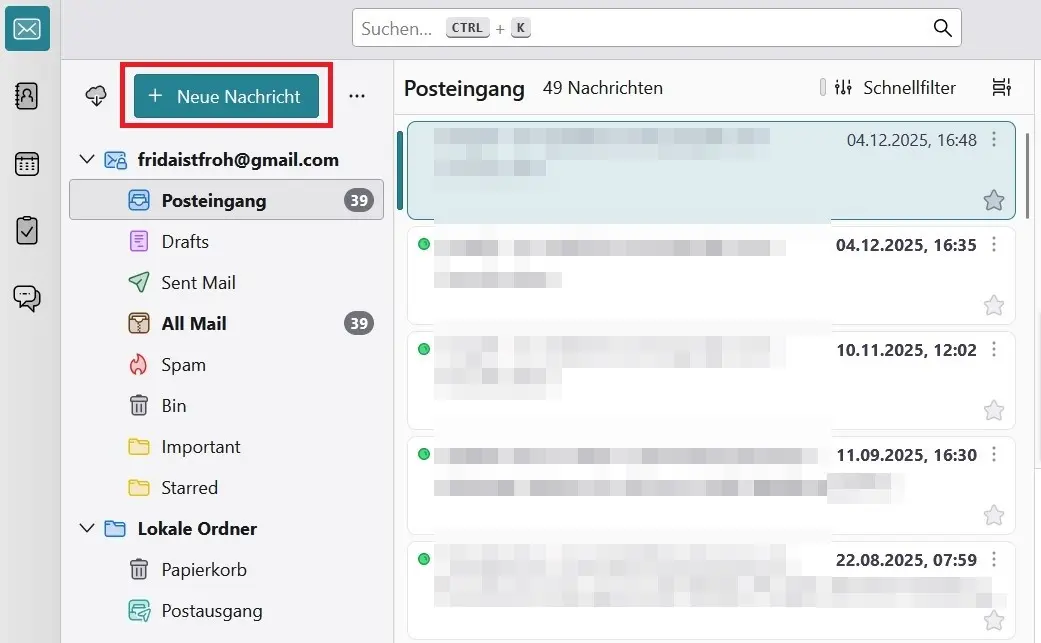
Task: Collapse the Lokale Ordner folder group
Action: 86,528
